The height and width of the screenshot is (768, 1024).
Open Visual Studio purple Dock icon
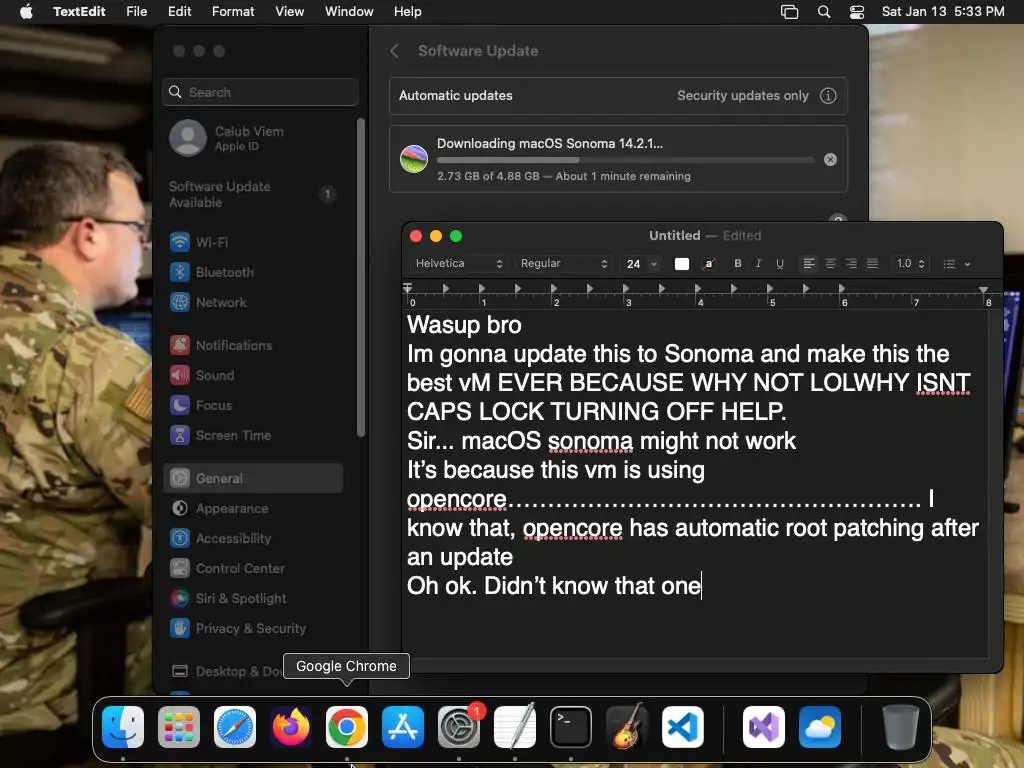point(764,727)
